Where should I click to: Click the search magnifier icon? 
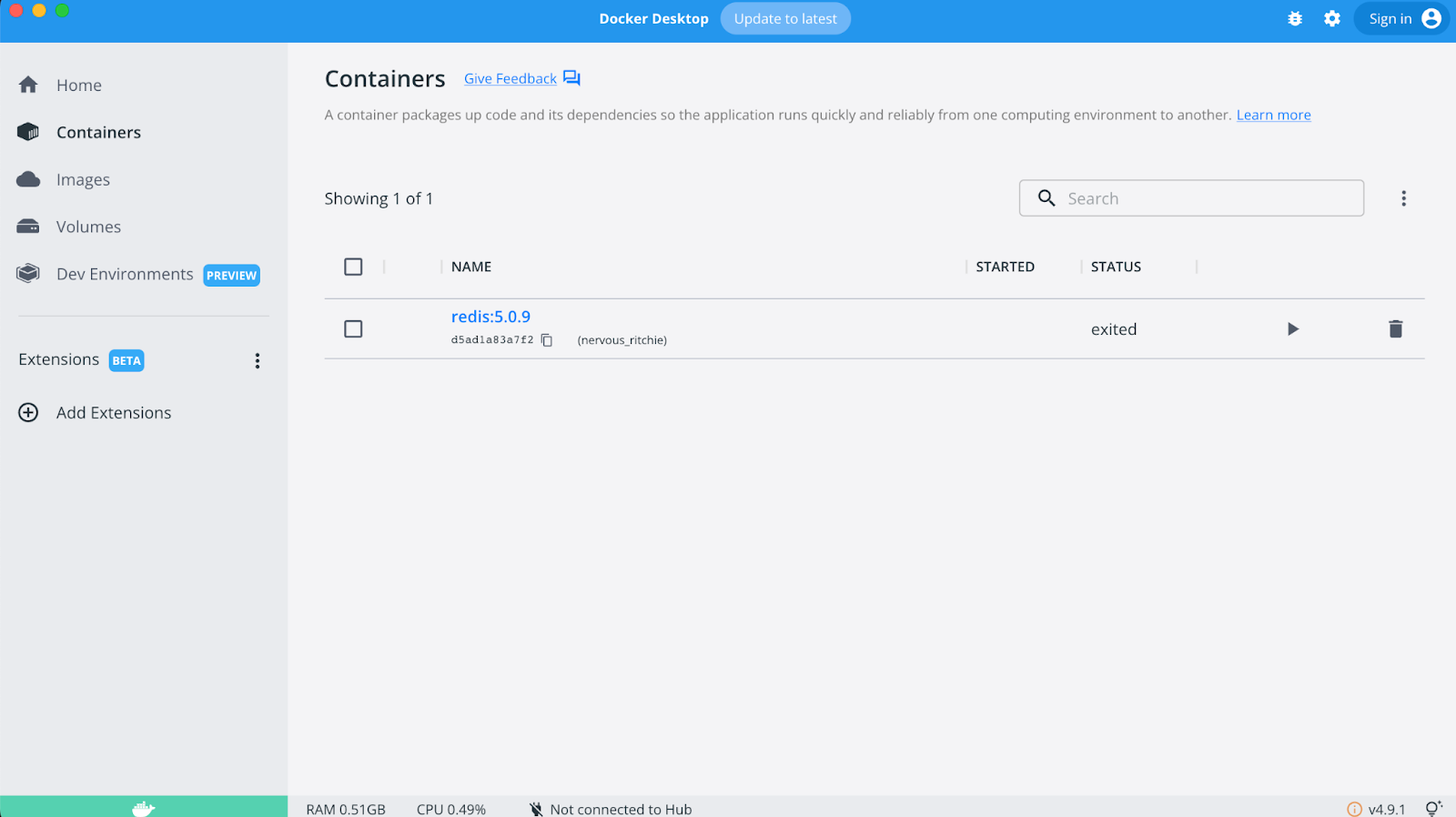[x=1046, y=198]
